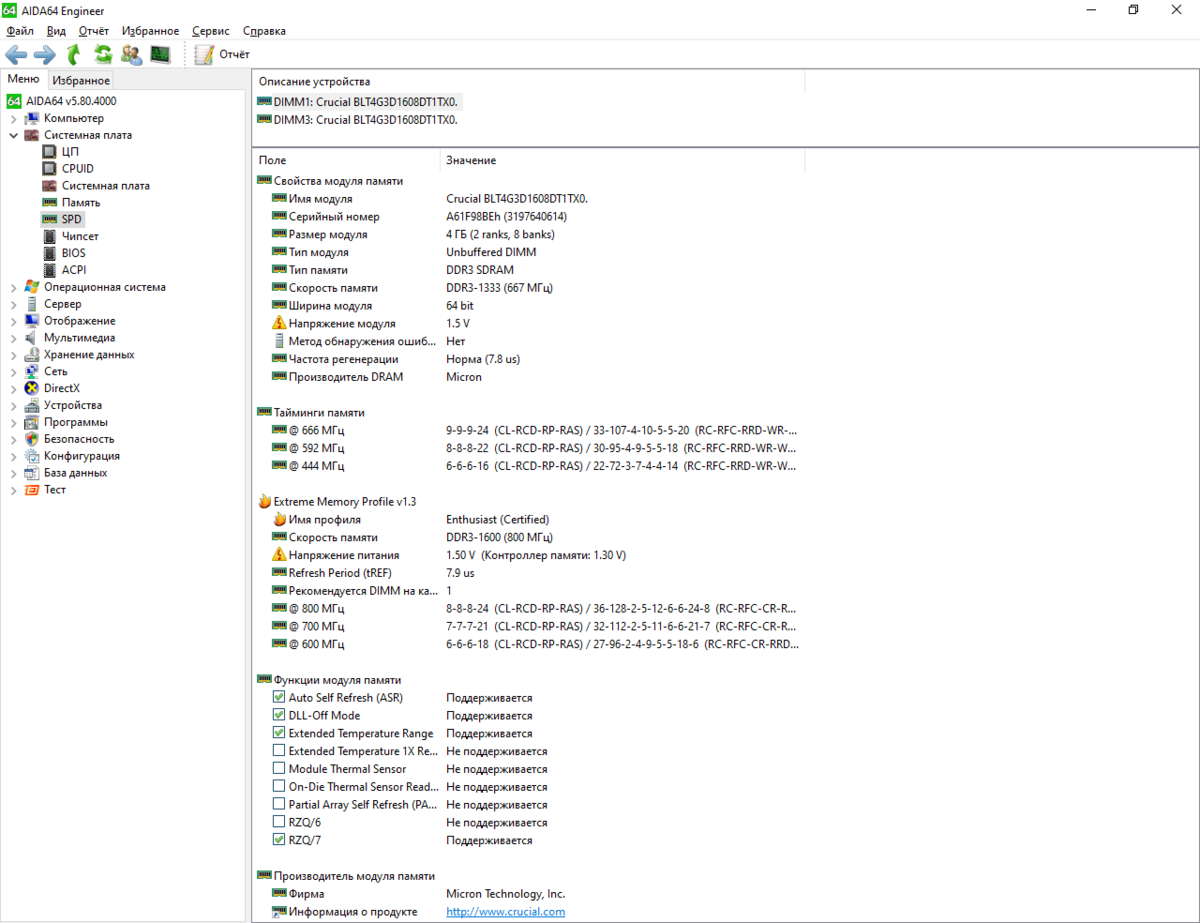Open the users icon in the toolbar
Screen dimensions: 1200x923
coord(131,54)
